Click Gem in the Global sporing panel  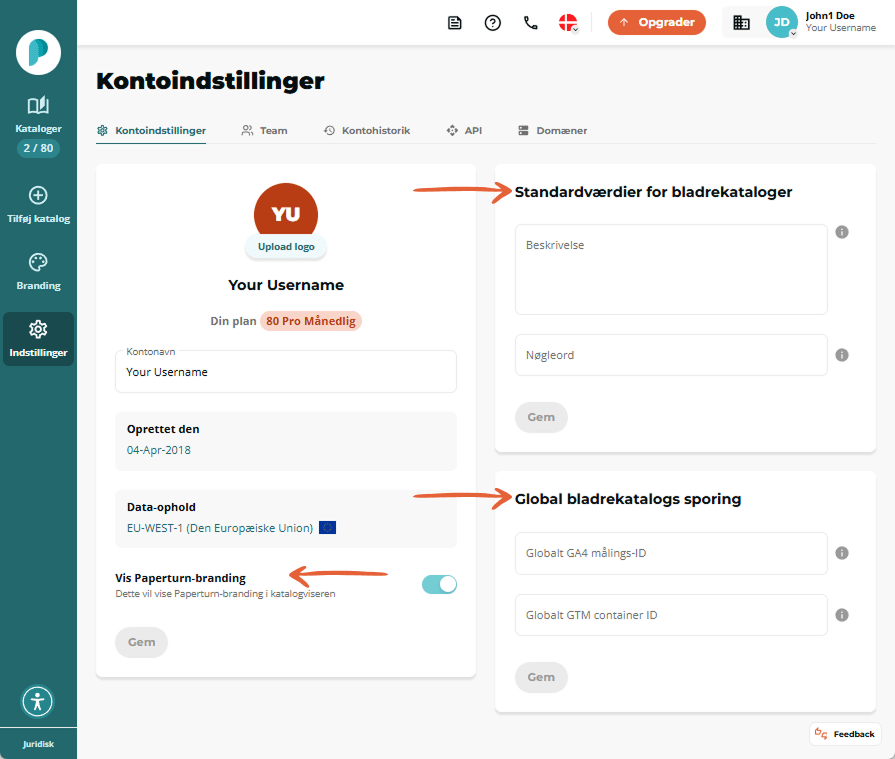(x=541, y=677)
